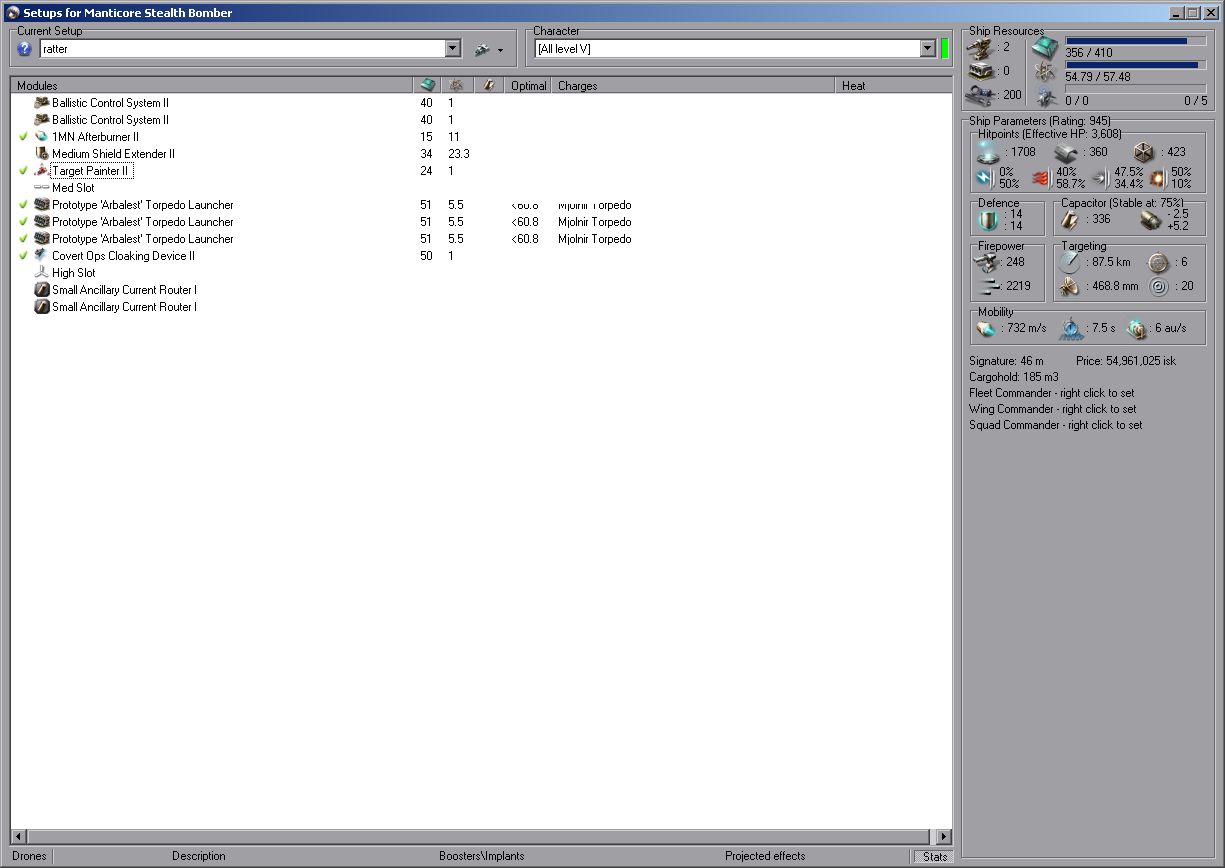The height and width of the screenshot is (868, 1225).
Task: Click the capacitor recharge icon showing -2.5 / +5.2
Action: [1150, 220]
